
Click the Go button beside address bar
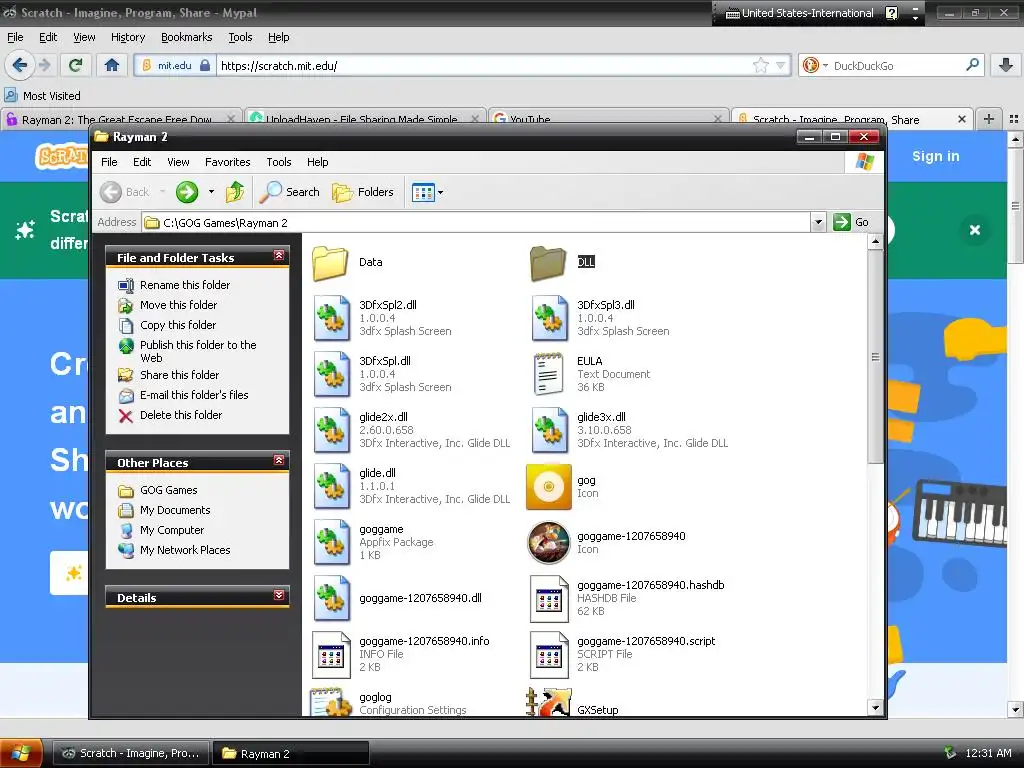(x=852, y=223)
